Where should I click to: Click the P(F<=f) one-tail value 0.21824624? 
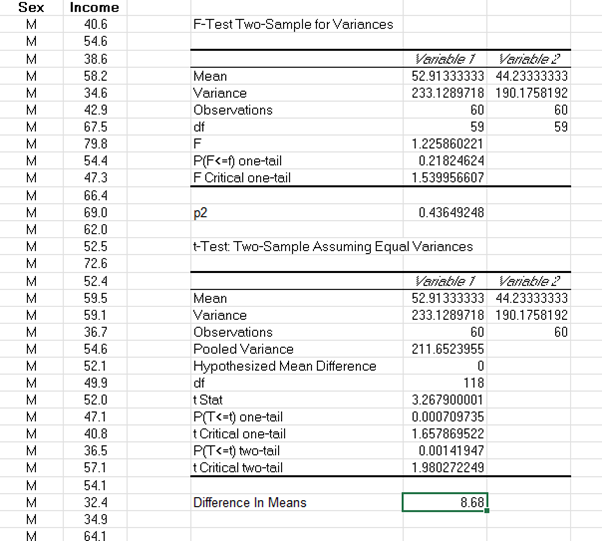click(451, 160)
